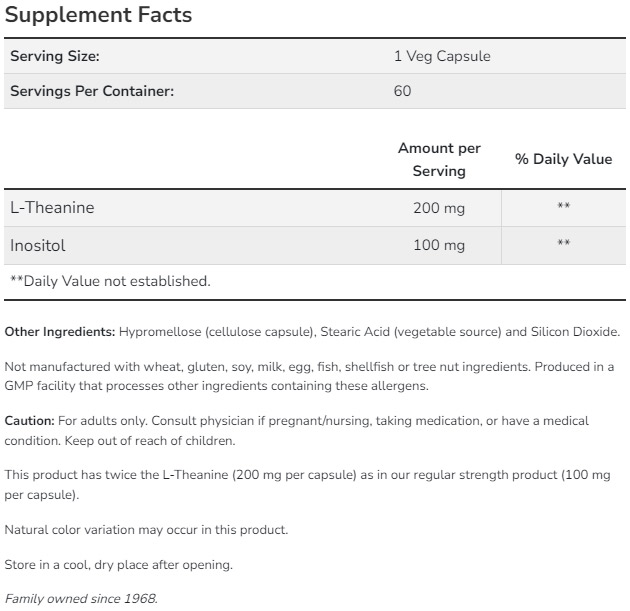Click the Servings Per Container label
Image resolution: width=630 pixels, height=611 pixels.
(x=92, y=91)
